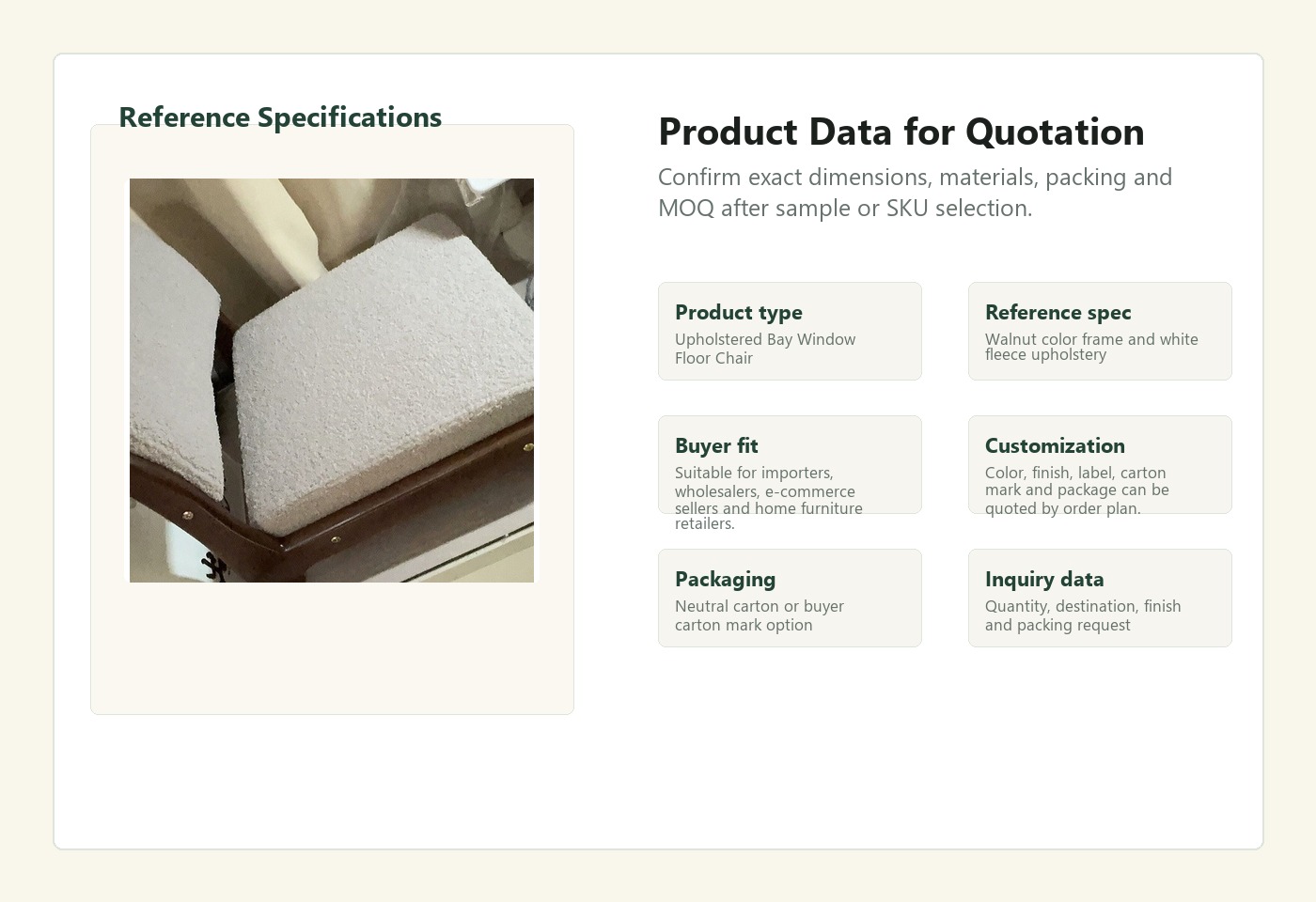Select the Customization card heading
The width and height of the screenshot is (1316, 902).
click(x=1055, y=445)
